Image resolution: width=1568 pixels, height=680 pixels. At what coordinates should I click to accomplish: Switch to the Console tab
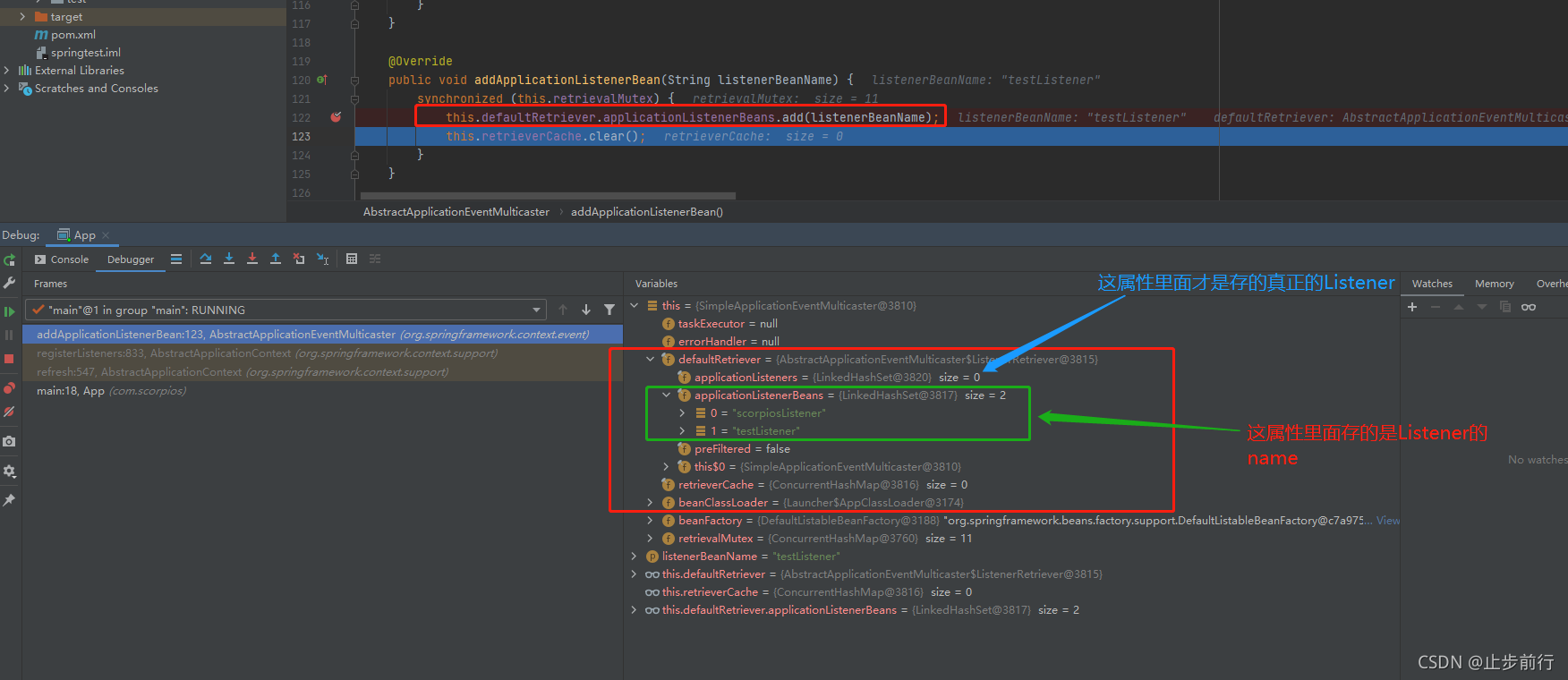pos(62,259)
